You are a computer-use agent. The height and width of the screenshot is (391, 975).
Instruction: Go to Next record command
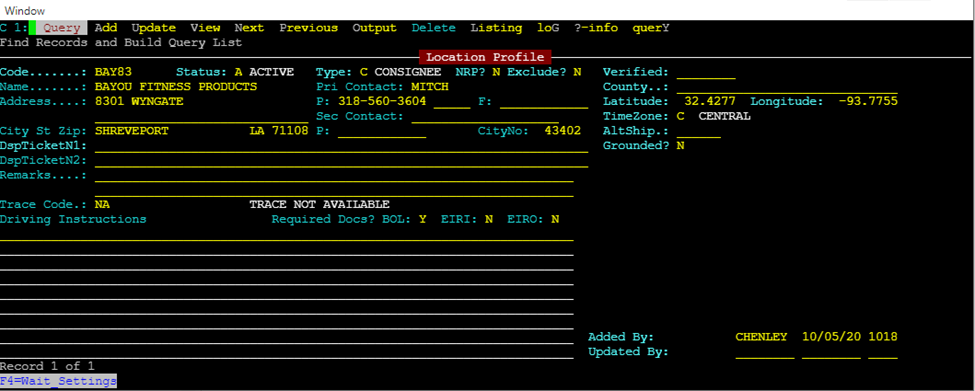tap(249, 28)
